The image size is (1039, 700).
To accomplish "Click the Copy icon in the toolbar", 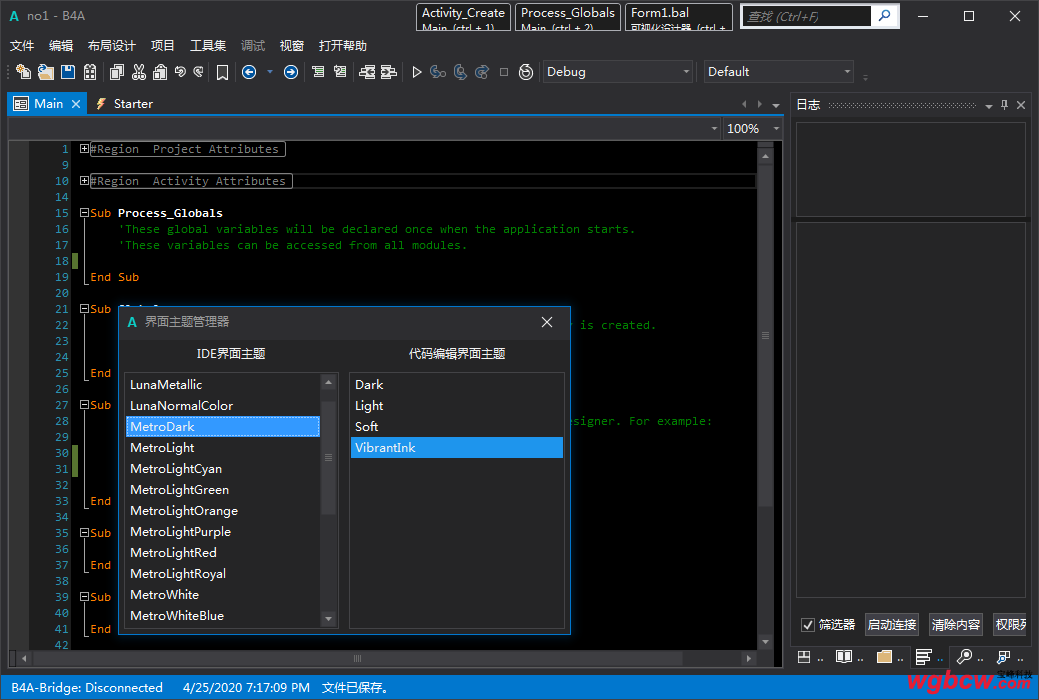I will (117, 72).
